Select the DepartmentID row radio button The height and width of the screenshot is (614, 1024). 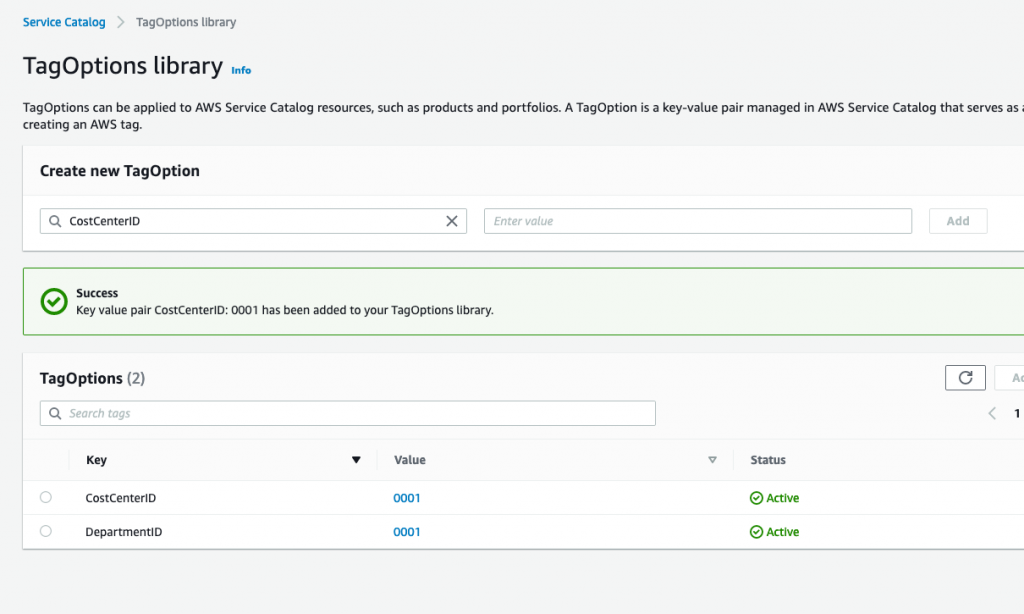44,531
